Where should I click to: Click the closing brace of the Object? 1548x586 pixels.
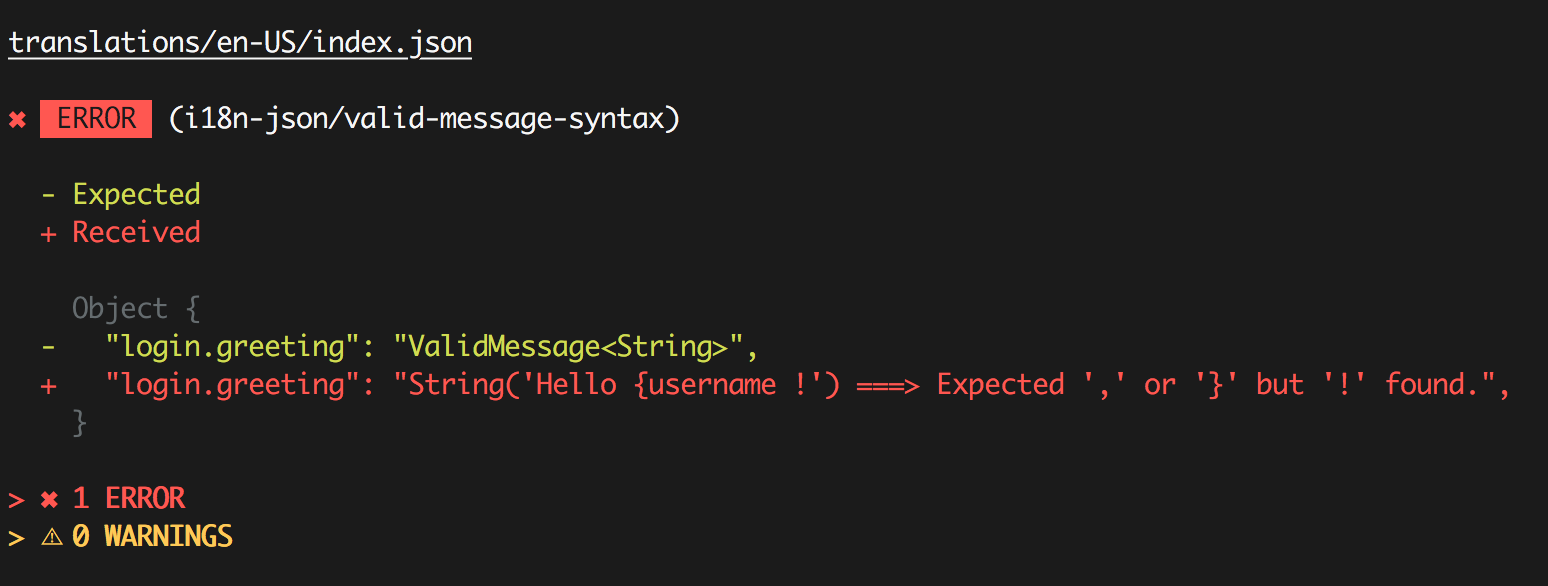(80, 423)
